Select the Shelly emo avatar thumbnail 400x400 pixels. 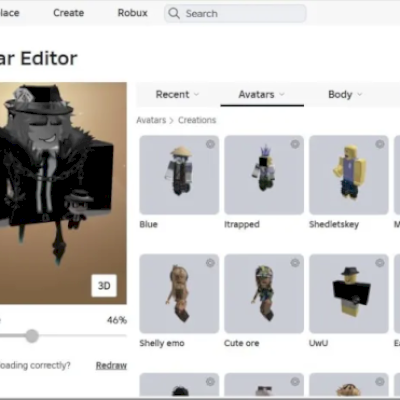(x=179, y=294)
